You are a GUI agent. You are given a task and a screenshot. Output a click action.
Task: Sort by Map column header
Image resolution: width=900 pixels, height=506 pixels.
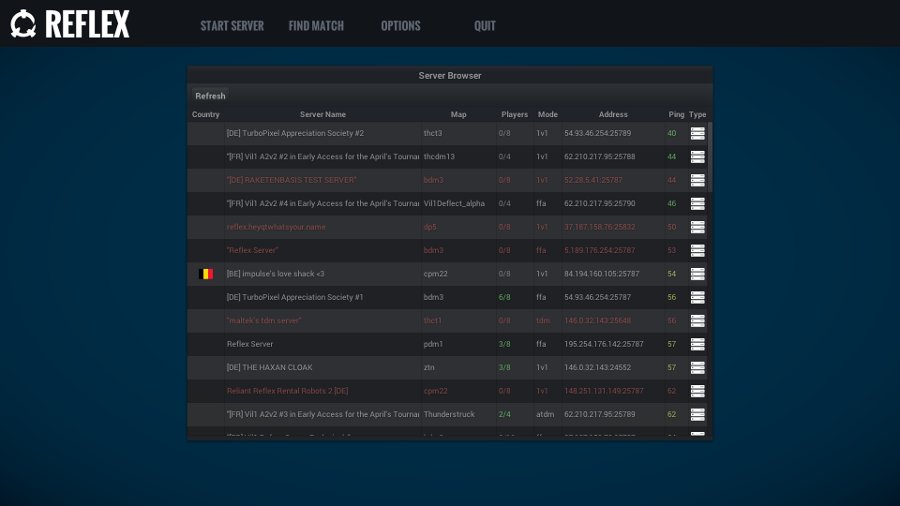[x=458, y=114]
